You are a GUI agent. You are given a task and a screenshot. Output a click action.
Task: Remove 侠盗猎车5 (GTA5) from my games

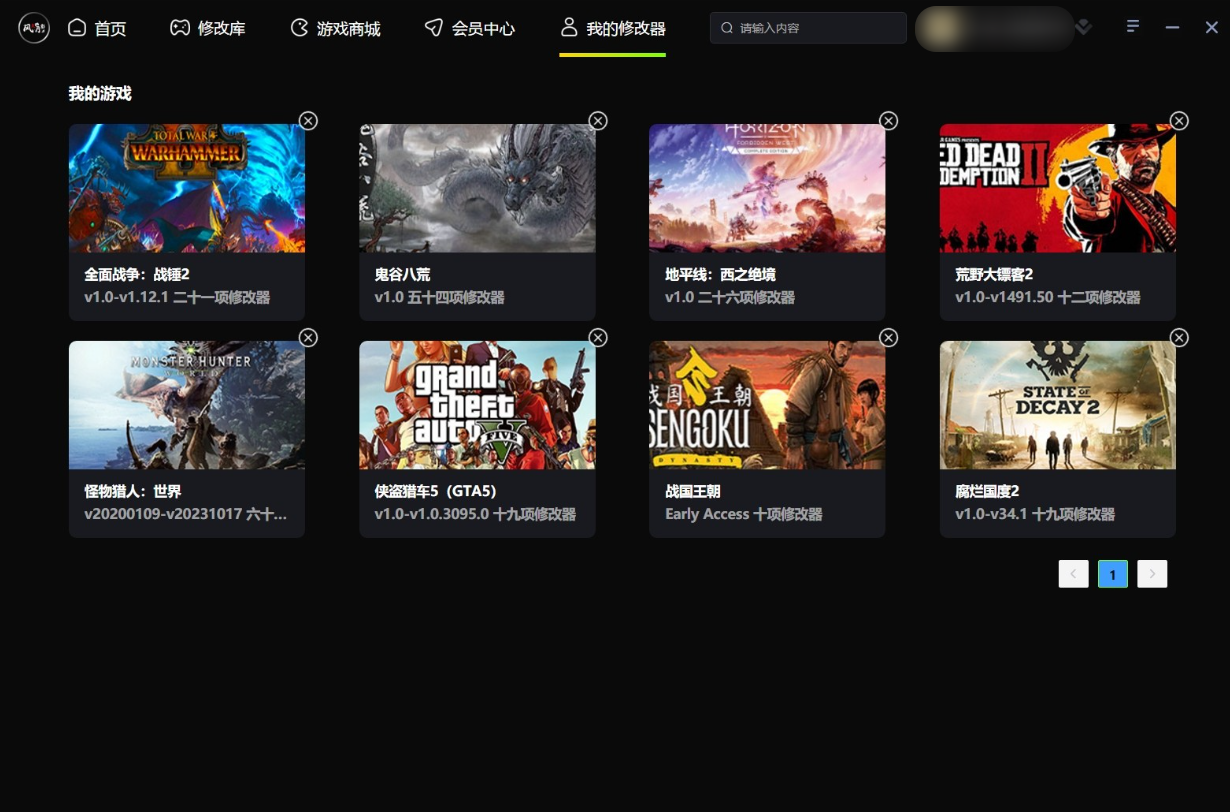(x=598, y=338)
